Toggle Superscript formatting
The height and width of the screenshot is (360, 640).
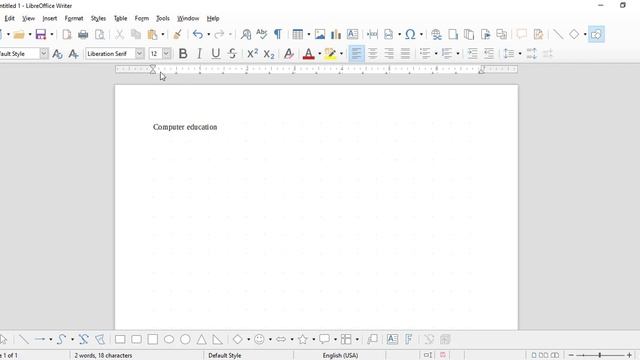tap(253, 53)
